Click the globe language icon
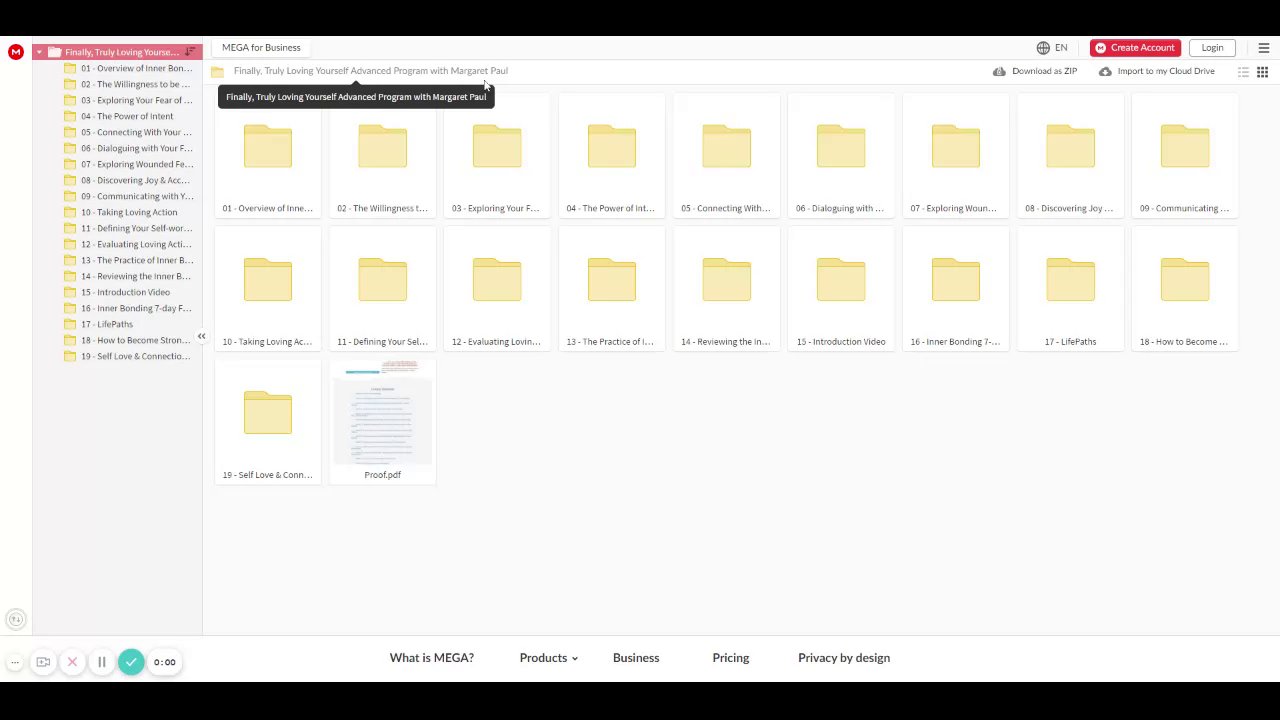This screenshot has height=720, width=1280. click(x=1043, y=48)
